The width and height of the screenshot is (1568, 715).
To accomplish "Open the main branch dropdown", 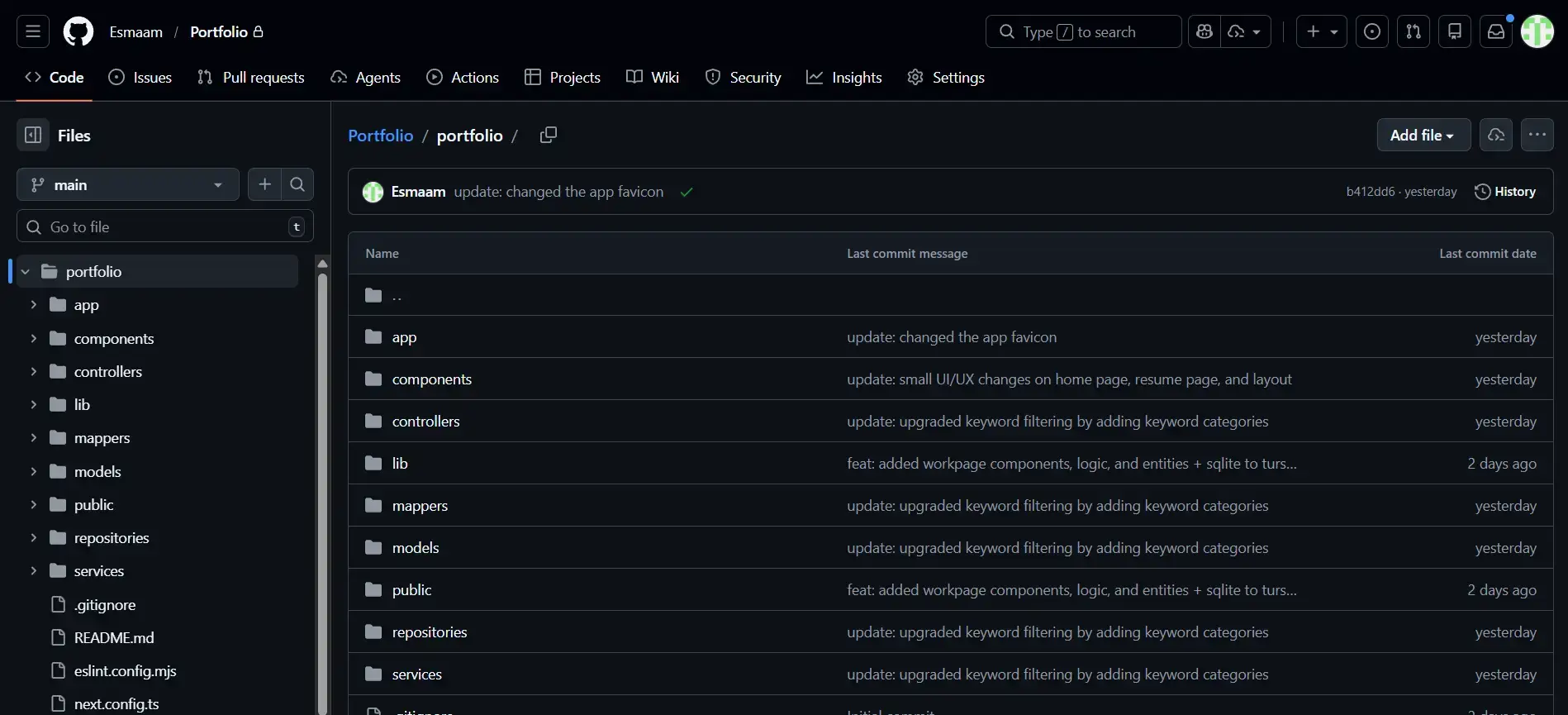I will [127, 185].
